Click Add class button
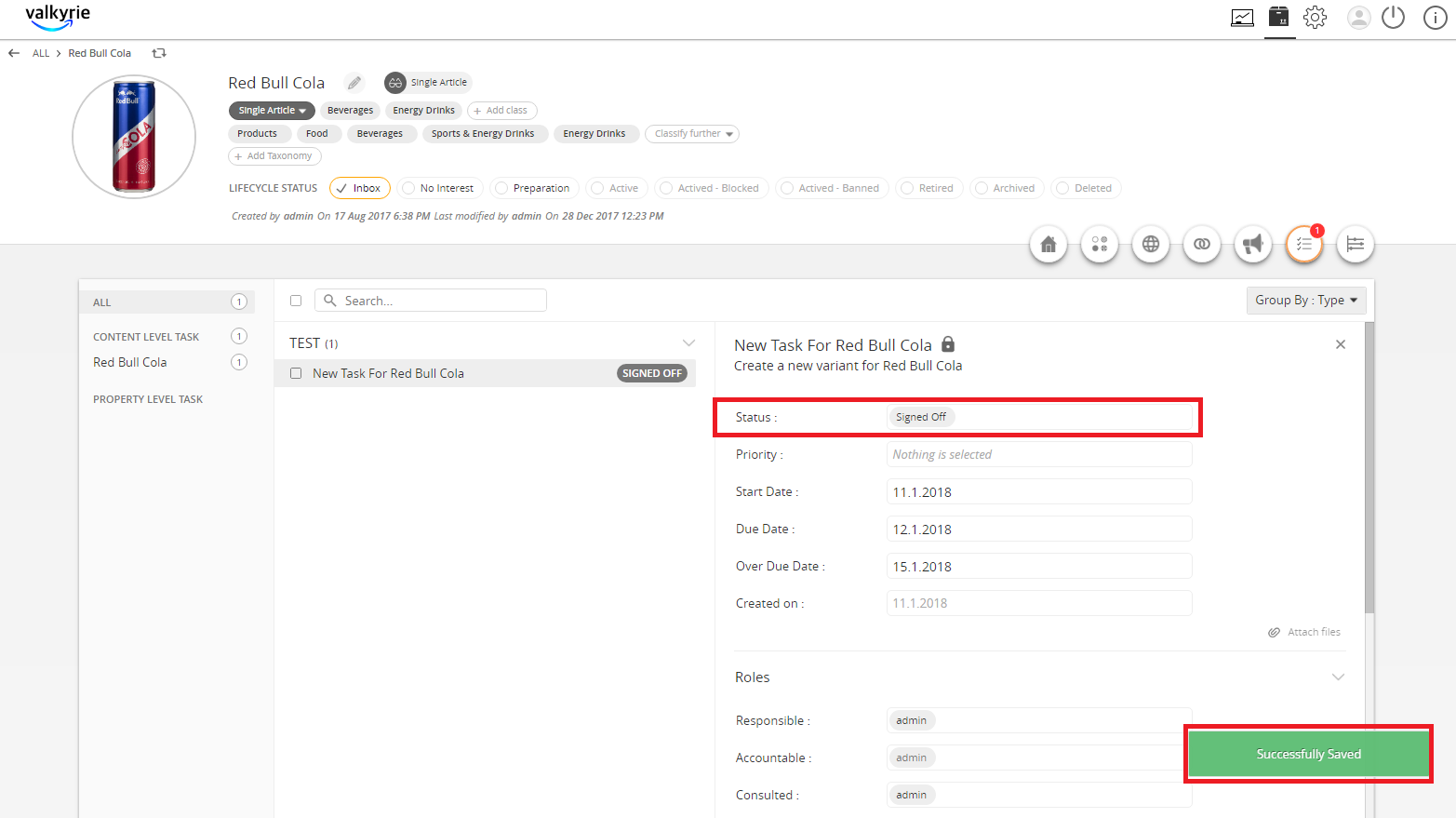Viewport: 1456px width, 818px height. point(501,110)
